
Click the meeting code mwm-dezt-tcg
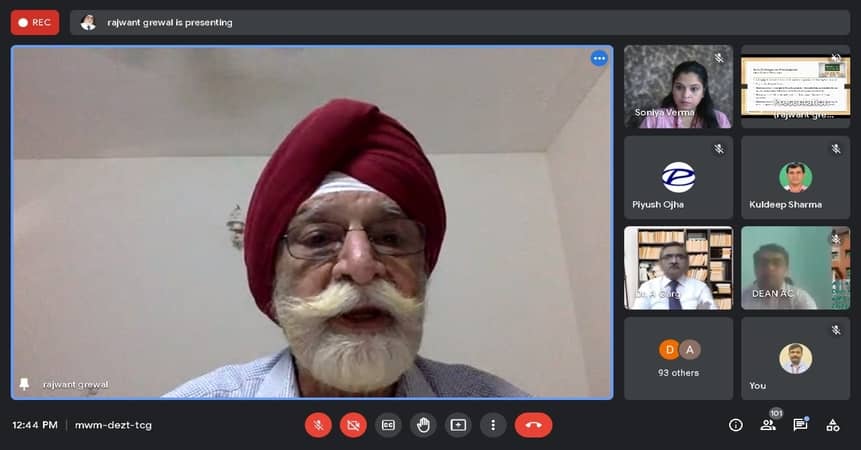[x=113, y=425]
